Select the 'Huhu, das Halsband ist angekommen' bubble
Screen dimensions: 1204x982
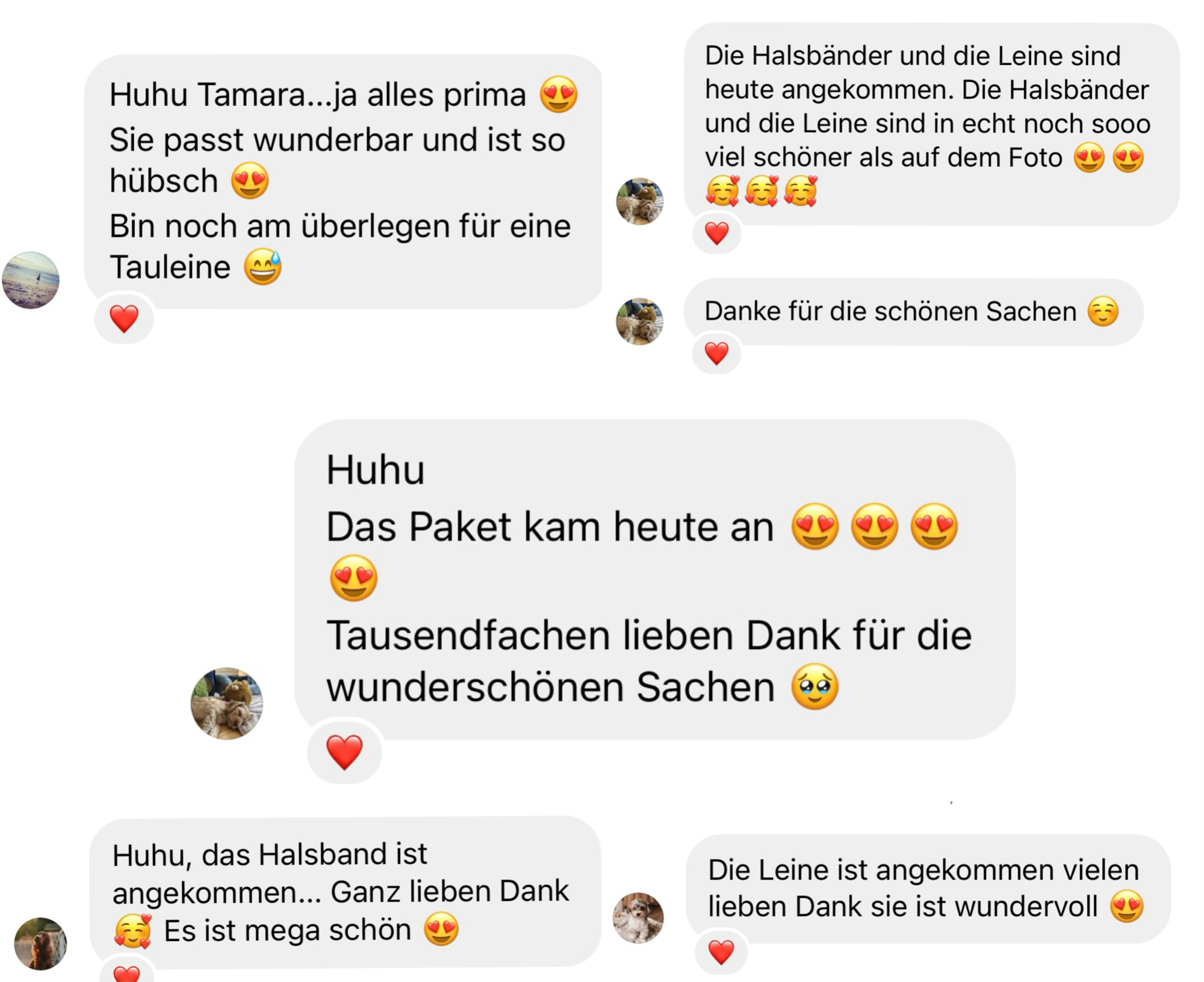[x=346, y=892]
